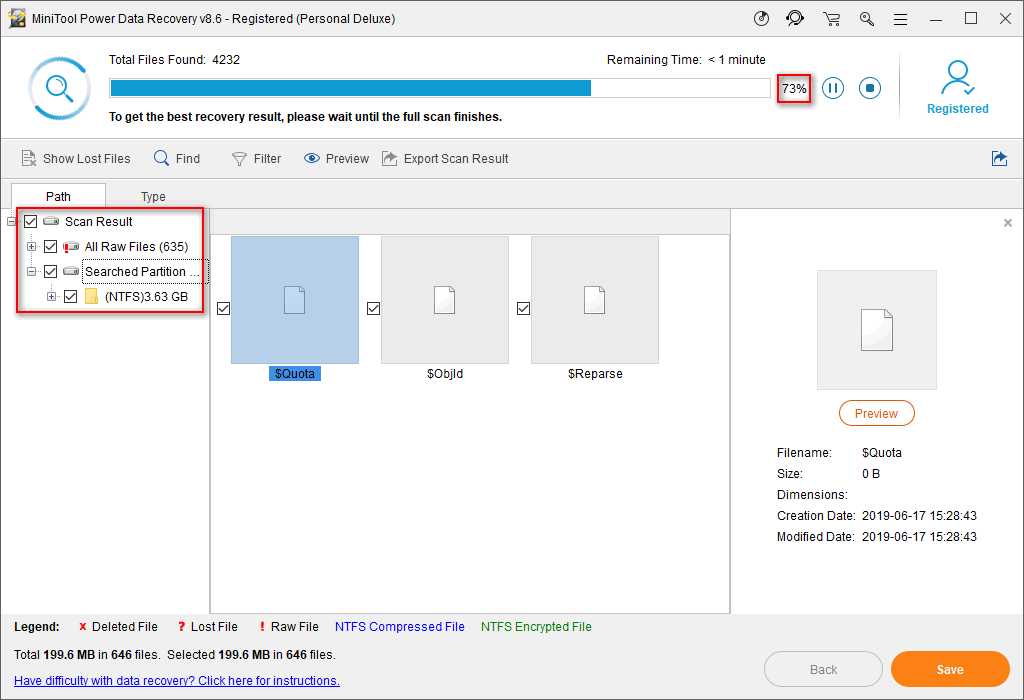Click Export Scan Result

coord(445,159)
